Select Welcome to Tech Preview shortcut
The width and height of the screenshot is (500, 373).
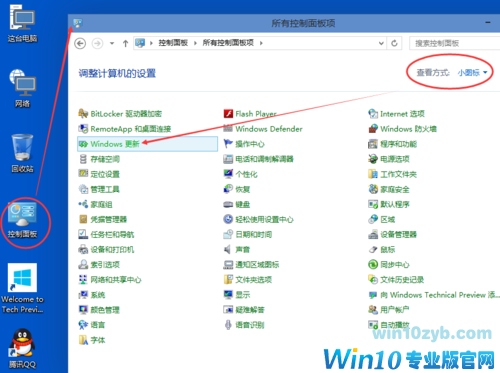[22, 288]
